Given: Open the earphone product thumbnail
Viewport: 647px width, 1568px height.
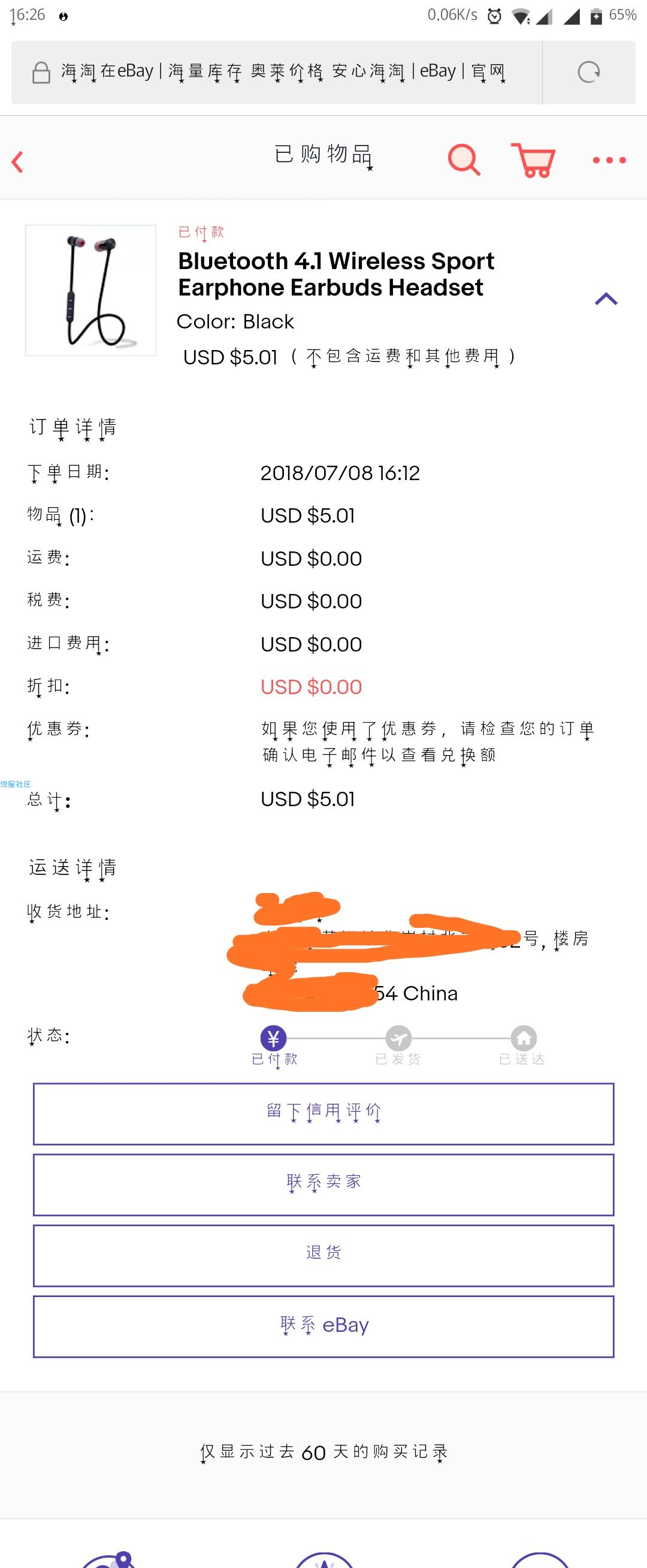Looking at the screenshot, I should [90, 290].
